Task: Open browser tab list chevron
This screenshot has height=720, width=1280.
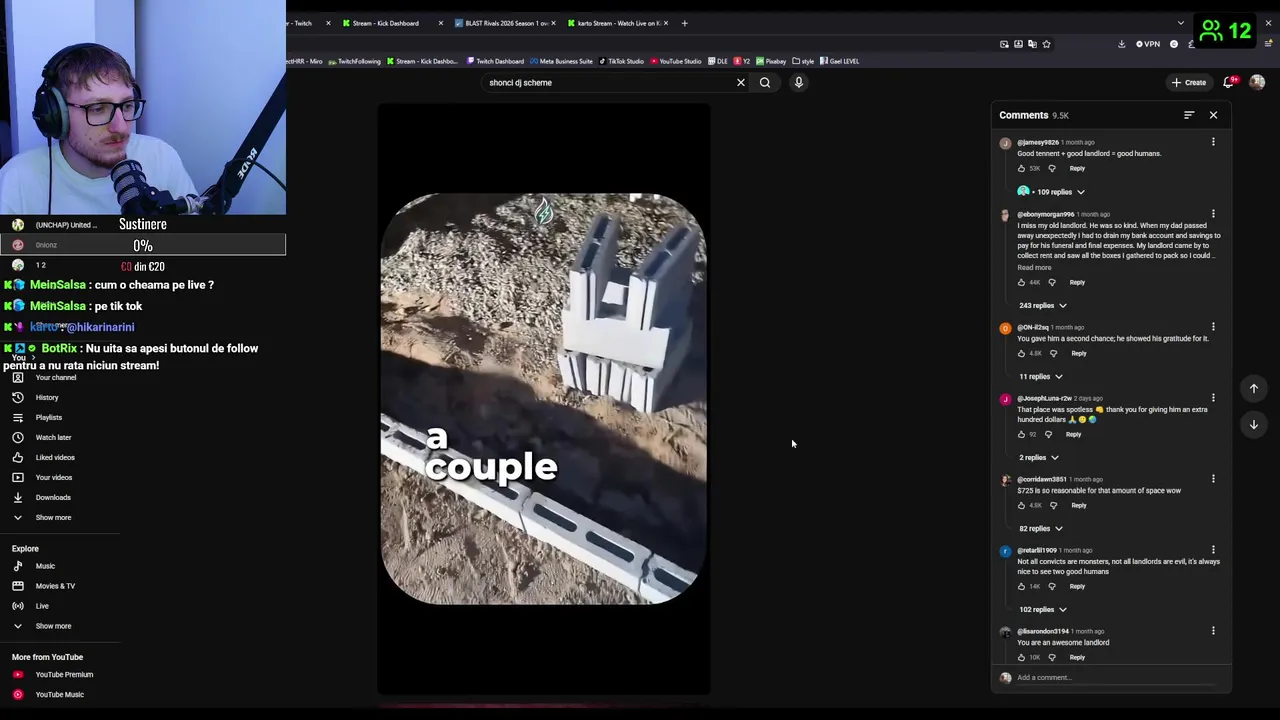Action: click(1181, 23)
